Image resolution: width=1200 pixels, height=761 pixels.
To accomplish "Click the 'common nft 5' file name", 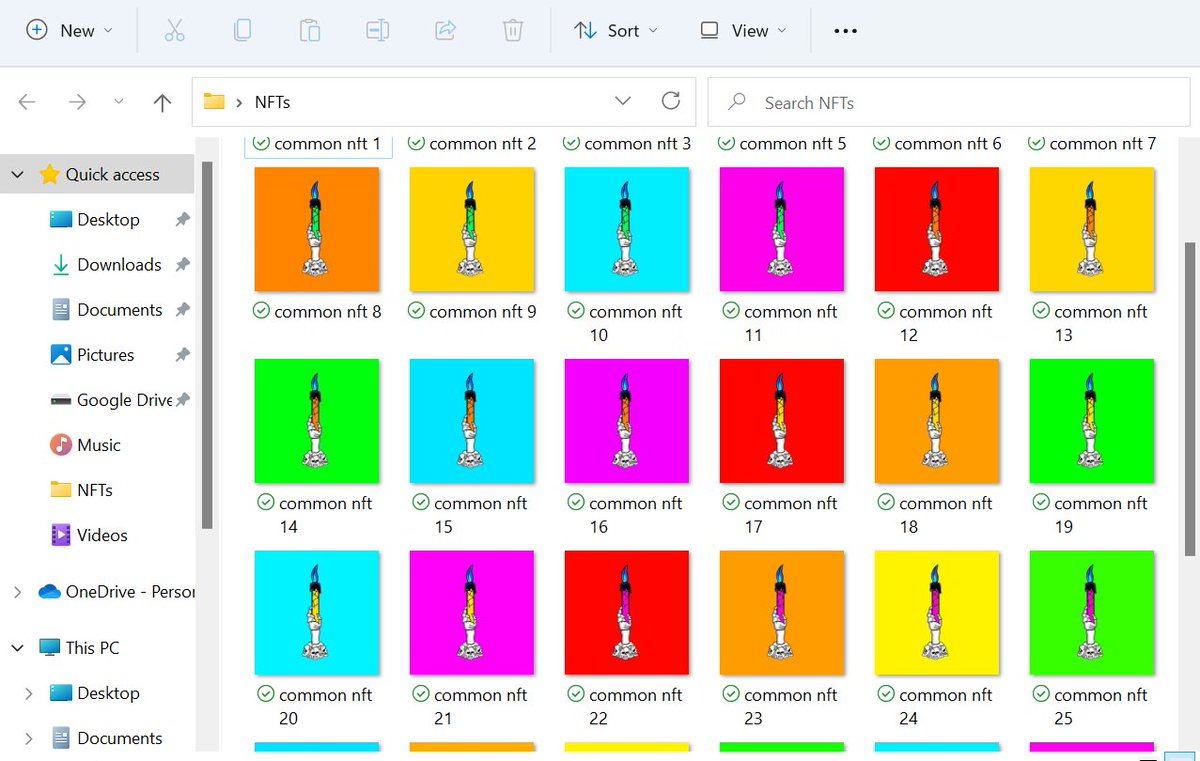I will click(x=793, y=144).
